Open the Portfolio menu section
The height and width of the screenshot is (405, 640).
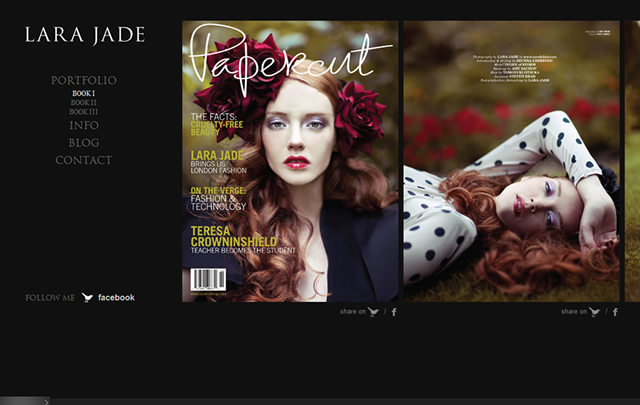[84, 80]
